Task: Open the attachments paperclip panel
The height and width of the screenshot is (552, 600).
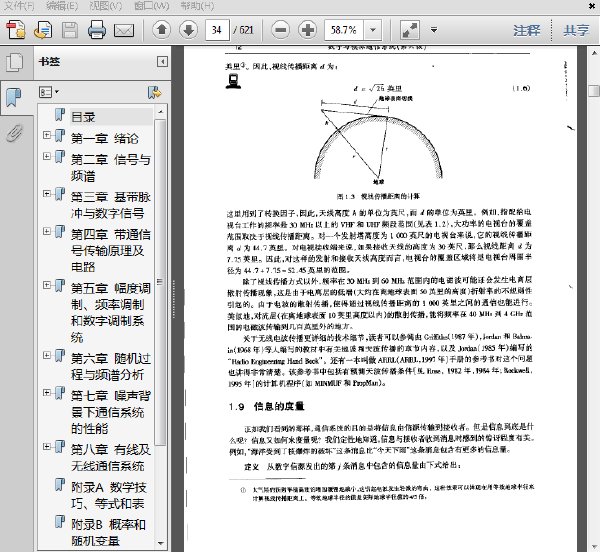Action: [x=14, y=133]
